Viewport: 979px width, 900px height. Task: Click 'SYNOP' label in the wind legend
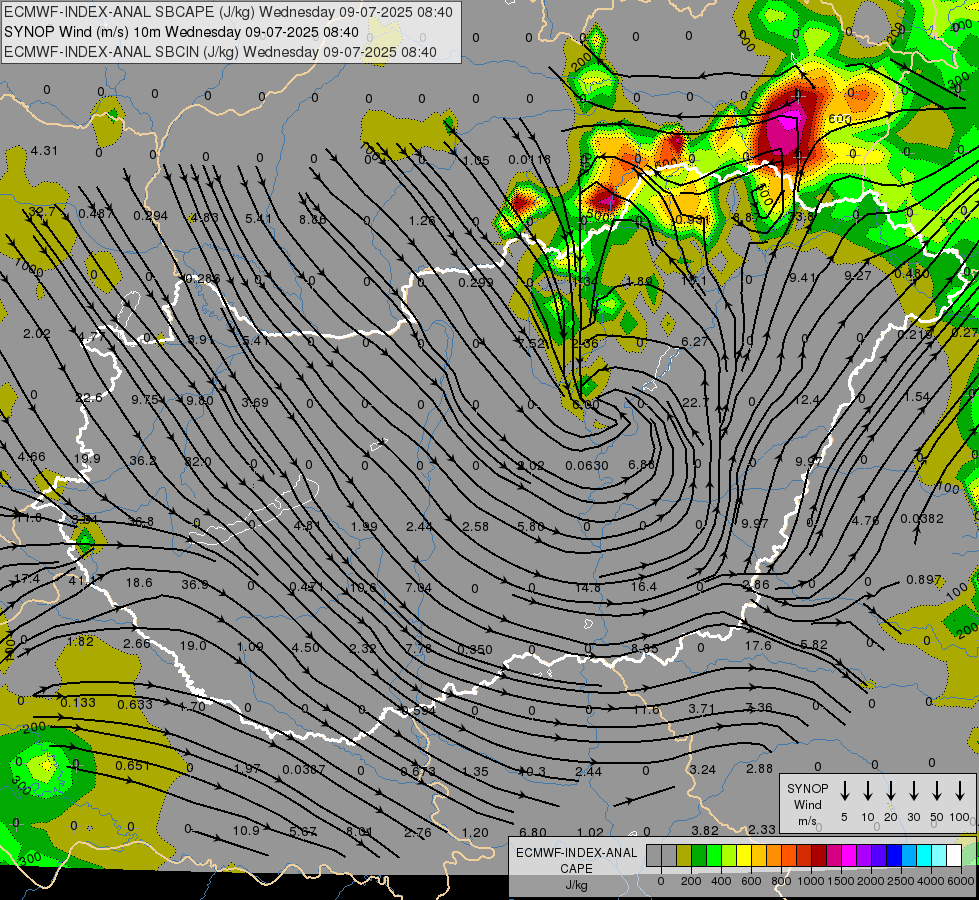coord(807,788)
